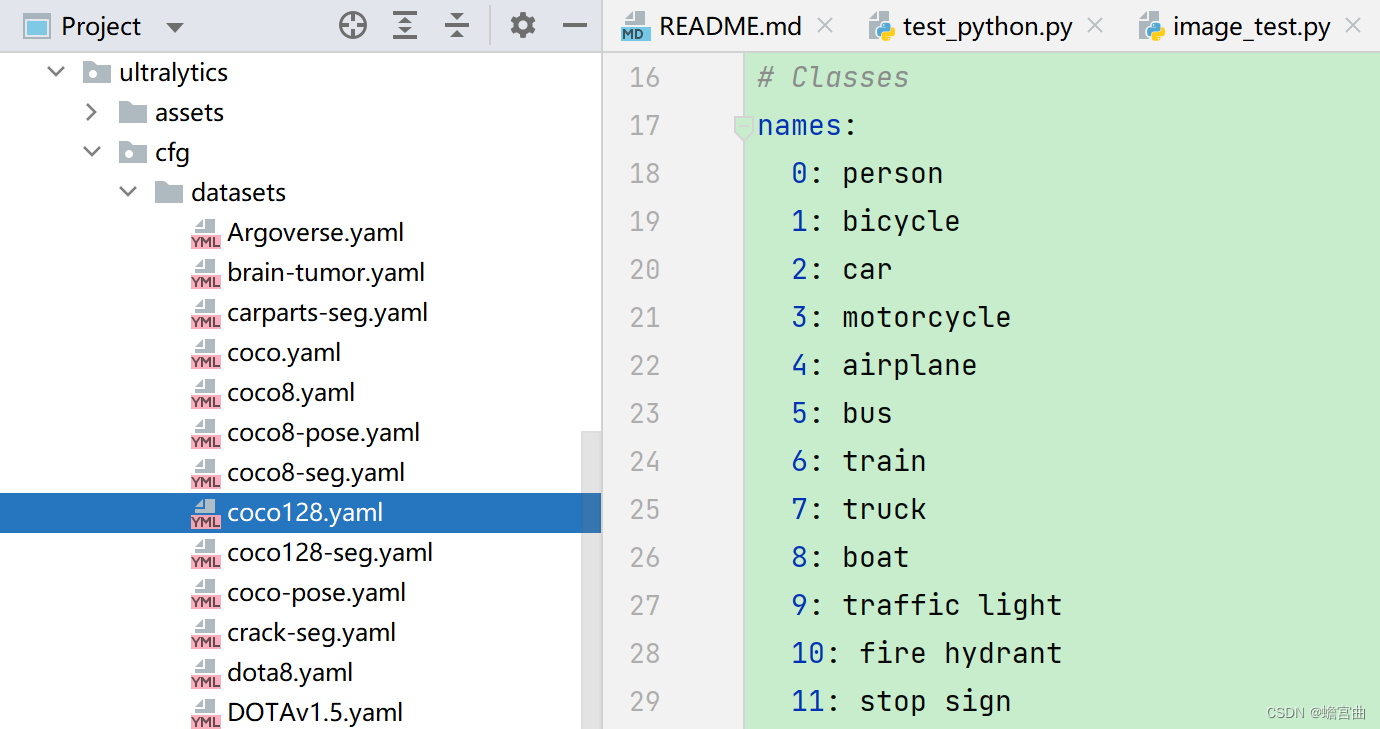
Task: Switch to the README.md tab
Action: (x=729, y=26)
